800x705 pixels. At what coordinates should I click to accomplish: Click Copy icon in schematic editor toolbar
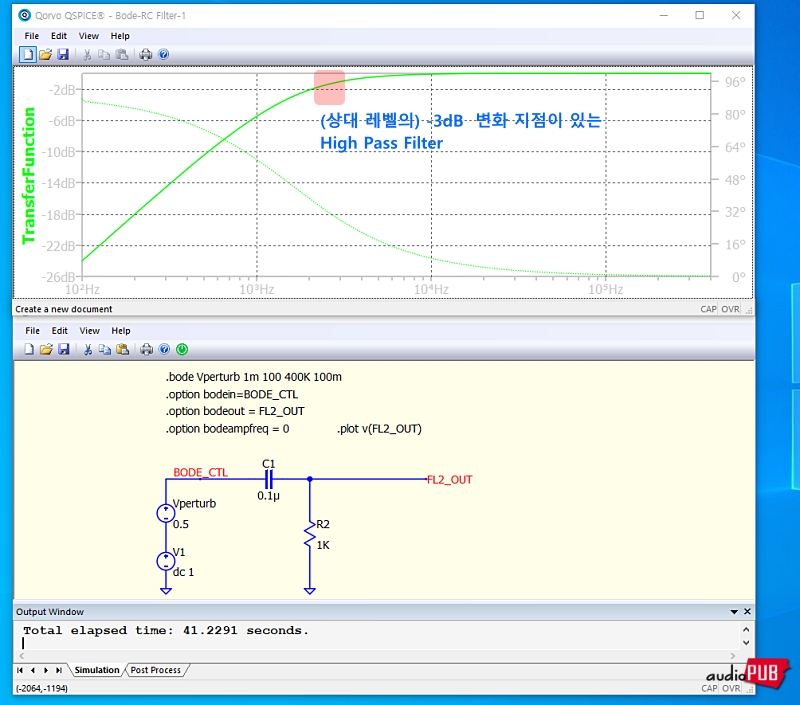coord(105,349)
